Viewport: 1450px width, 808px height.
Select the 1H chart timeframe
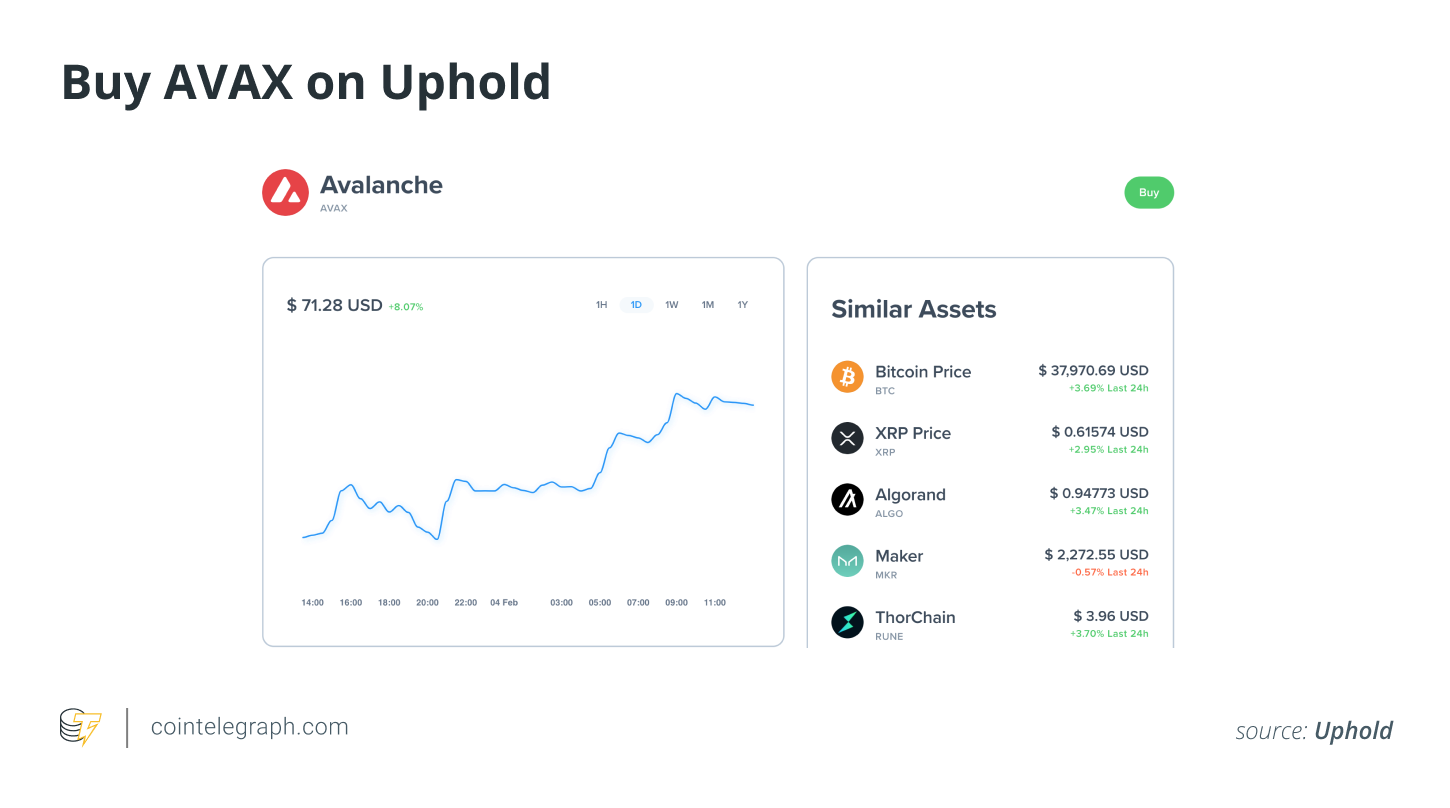coord(601,305)
